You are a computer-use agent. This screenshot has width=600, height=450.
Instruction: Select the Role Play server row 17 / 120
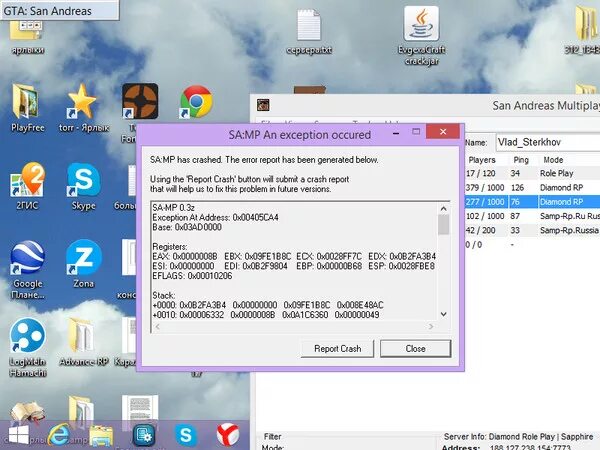tap(533, 173)
